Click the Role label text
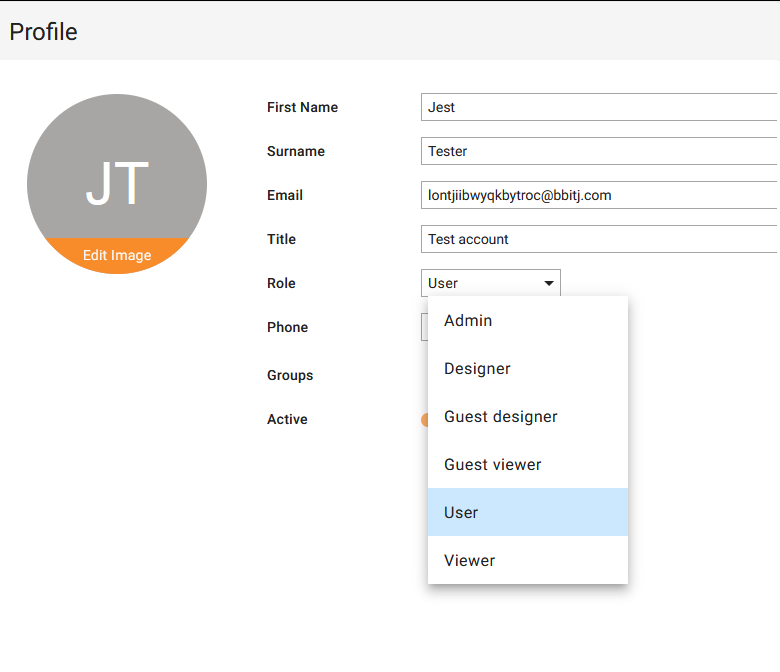Image resolution: width=780 pixels, height=672 pixels. click(281, 283)
